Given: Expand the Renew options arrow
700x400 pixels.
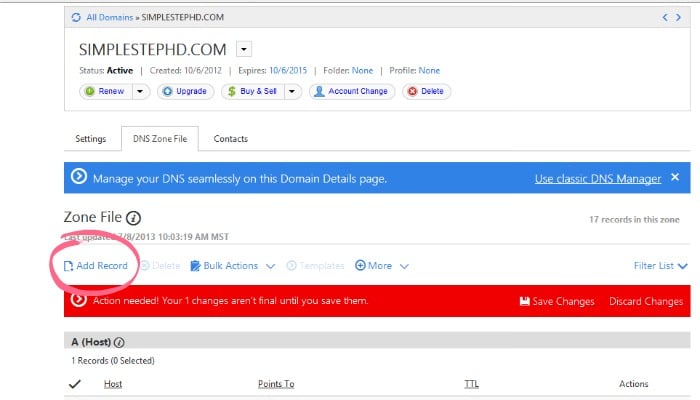Looking at the screenshot, I should point(141,91).
